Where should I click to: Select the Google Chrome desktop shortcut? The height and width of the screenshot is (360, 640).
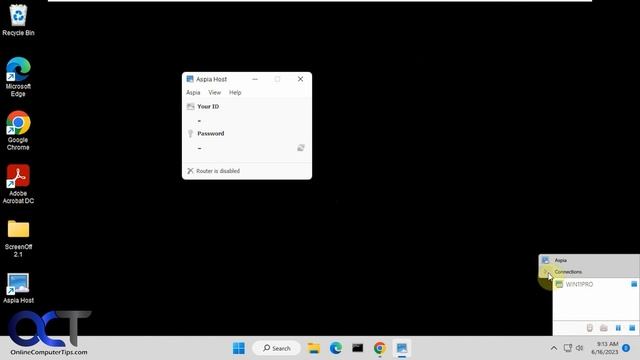18,131
